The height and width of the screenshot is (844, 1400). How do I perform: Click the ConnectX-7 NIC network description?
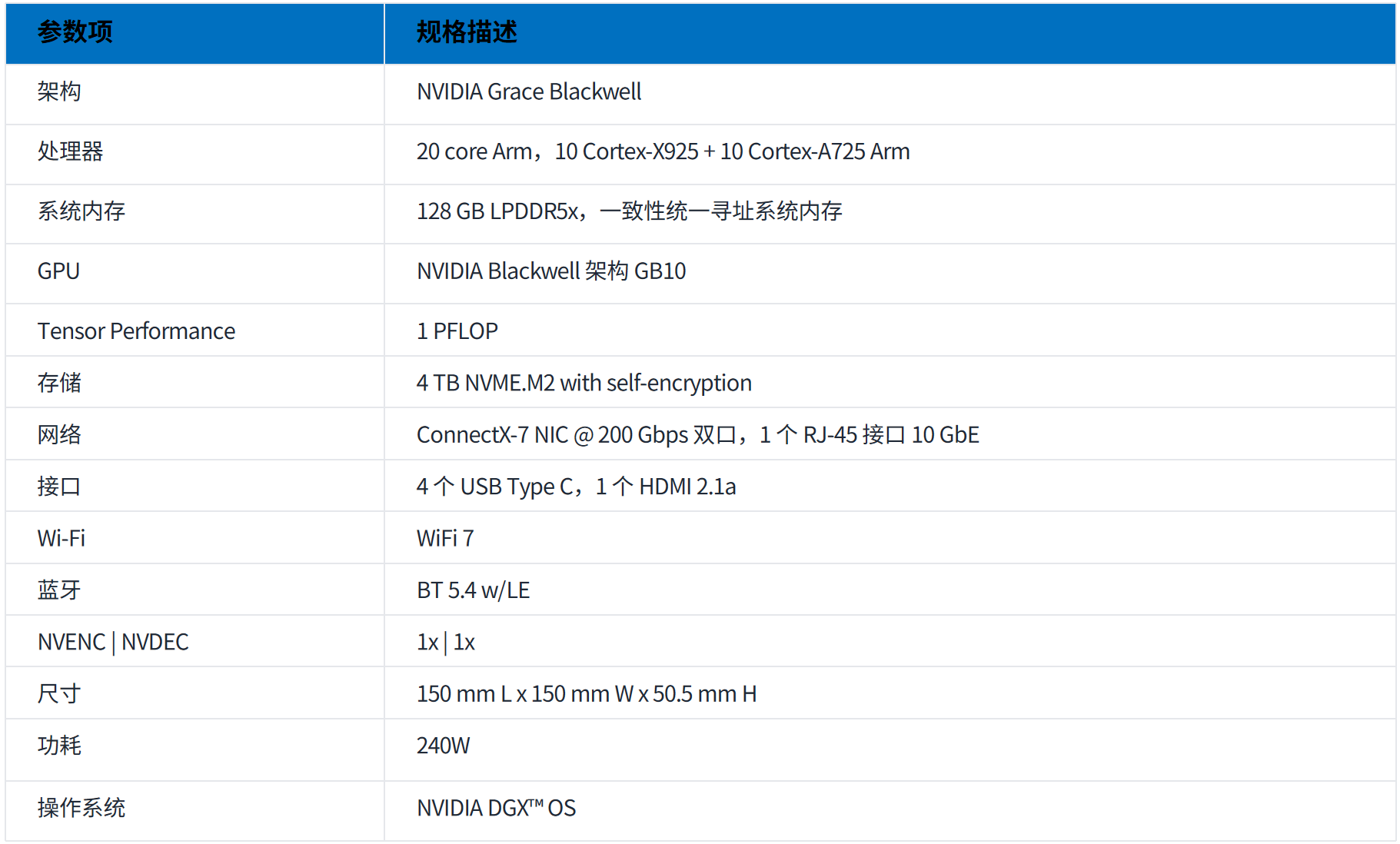[697, 435]
